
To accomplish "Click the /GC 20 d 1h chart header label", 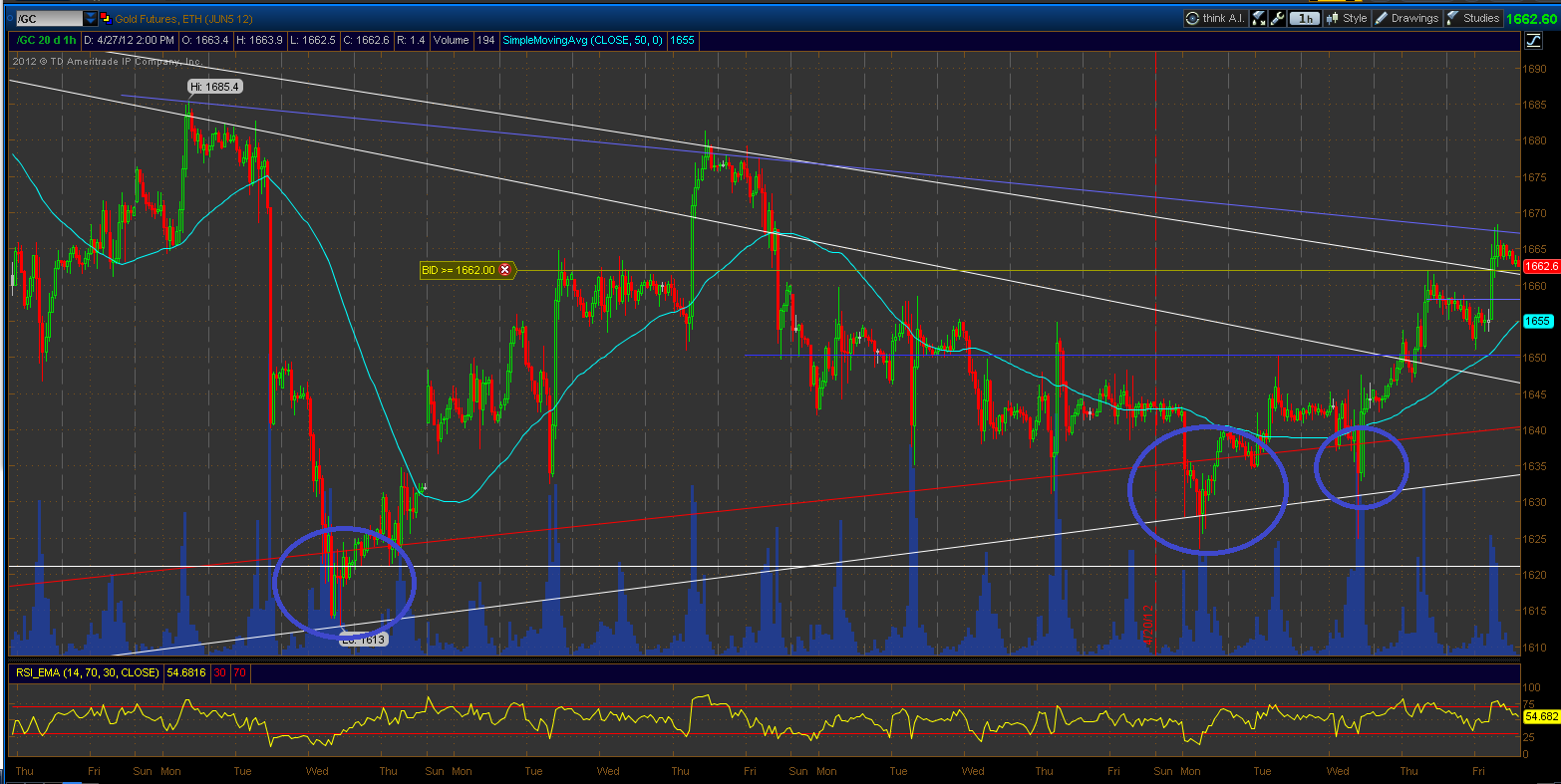I will 46,40.
